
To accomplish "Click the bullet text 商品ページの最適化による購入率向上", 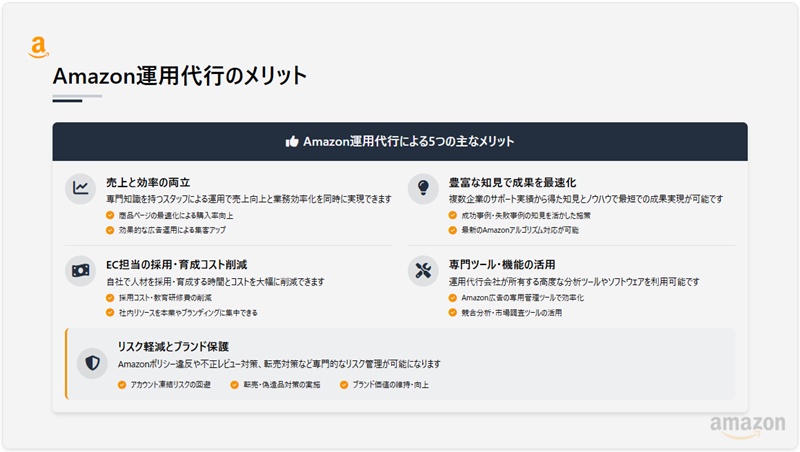I will tap(176, 215).
